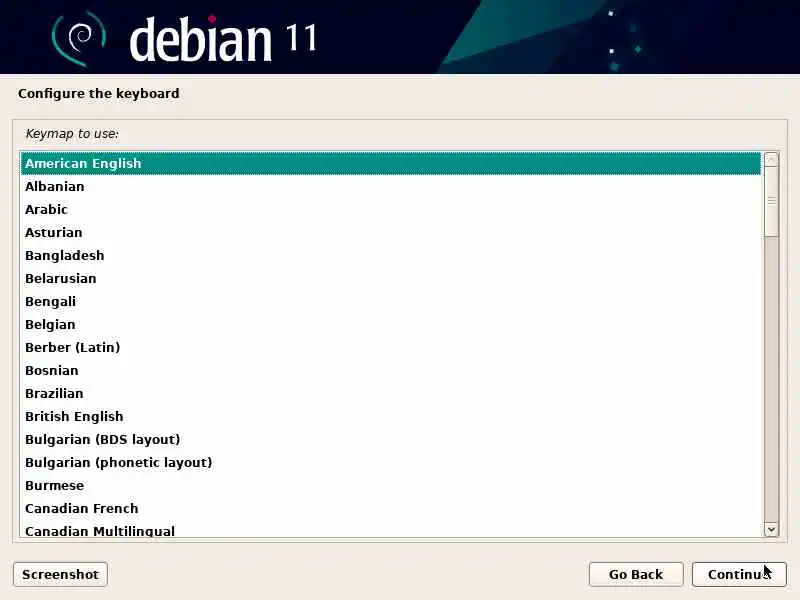Screen dimensions: 800x600
Task: Choose Belarusian keyboard layout
Action: coord(391,278)
